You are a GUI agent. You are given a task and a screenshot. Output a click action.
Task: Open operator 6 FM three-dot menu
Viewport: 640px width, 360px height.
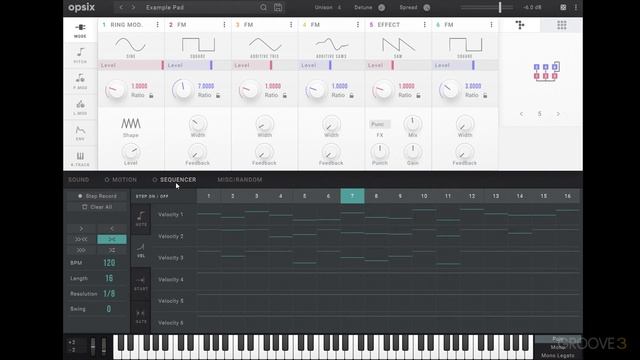coord(491,25)
